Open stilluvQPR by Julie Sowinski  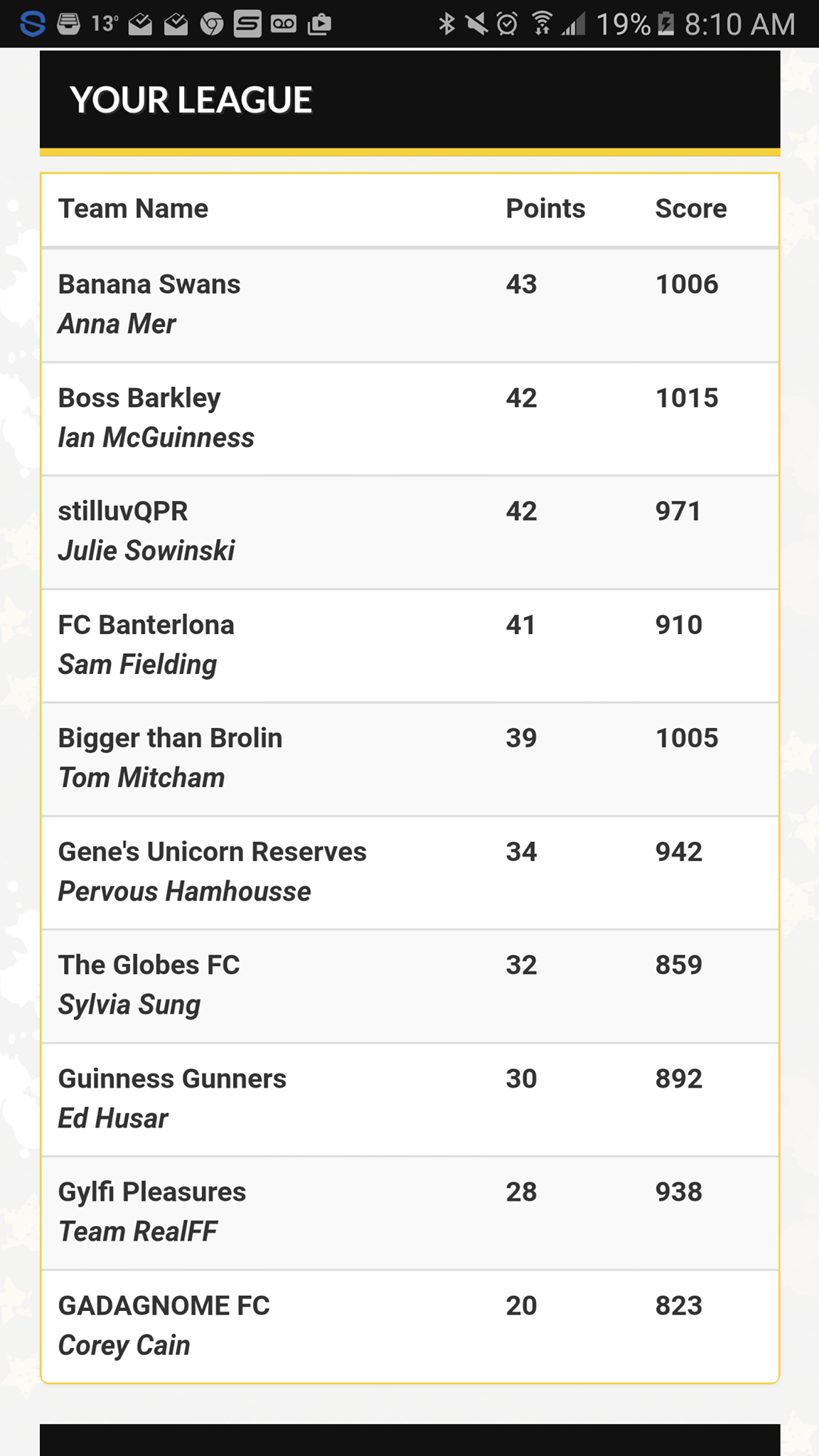coord(410,532)
